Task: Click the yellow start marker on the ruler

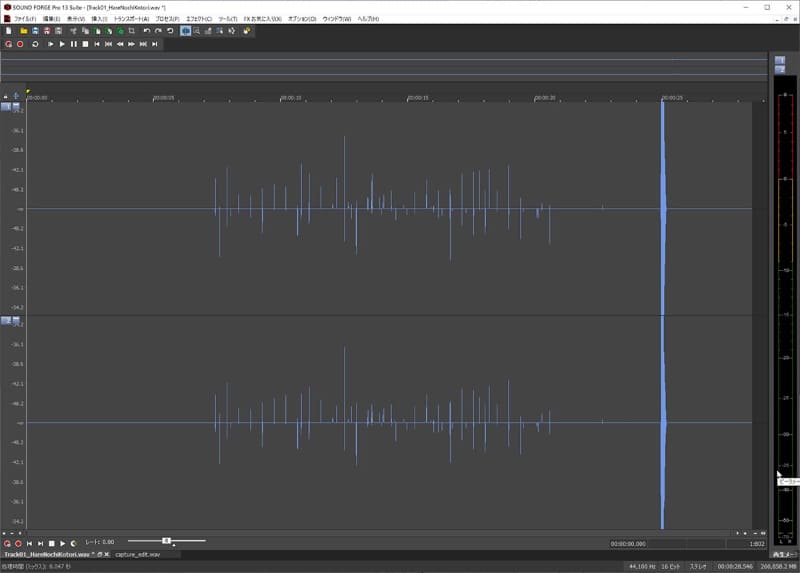Action: pos(28,91)
